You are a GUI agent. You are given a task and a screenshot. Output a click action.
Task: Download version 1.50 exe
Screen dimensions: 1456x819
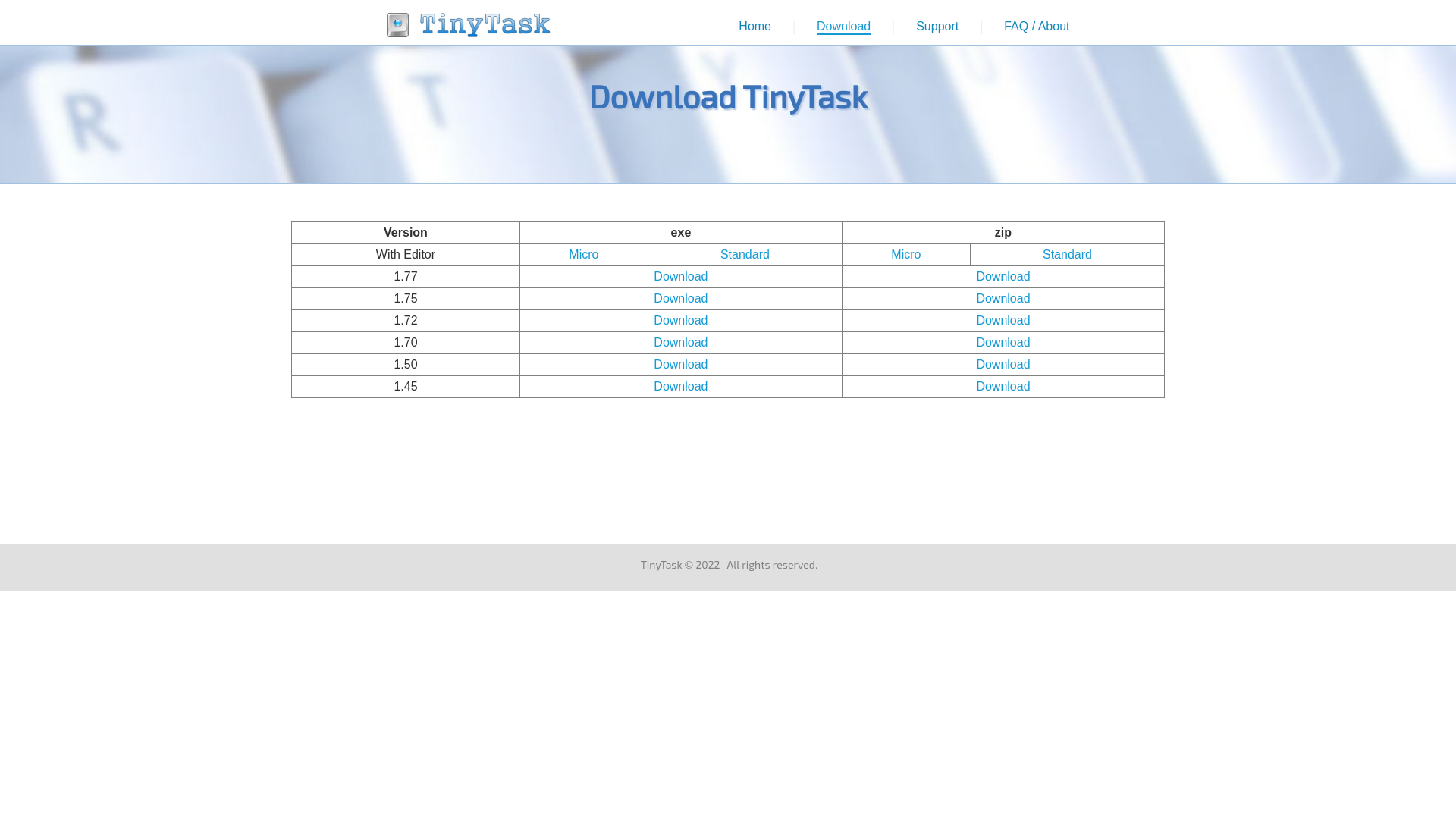coord(681,365)
